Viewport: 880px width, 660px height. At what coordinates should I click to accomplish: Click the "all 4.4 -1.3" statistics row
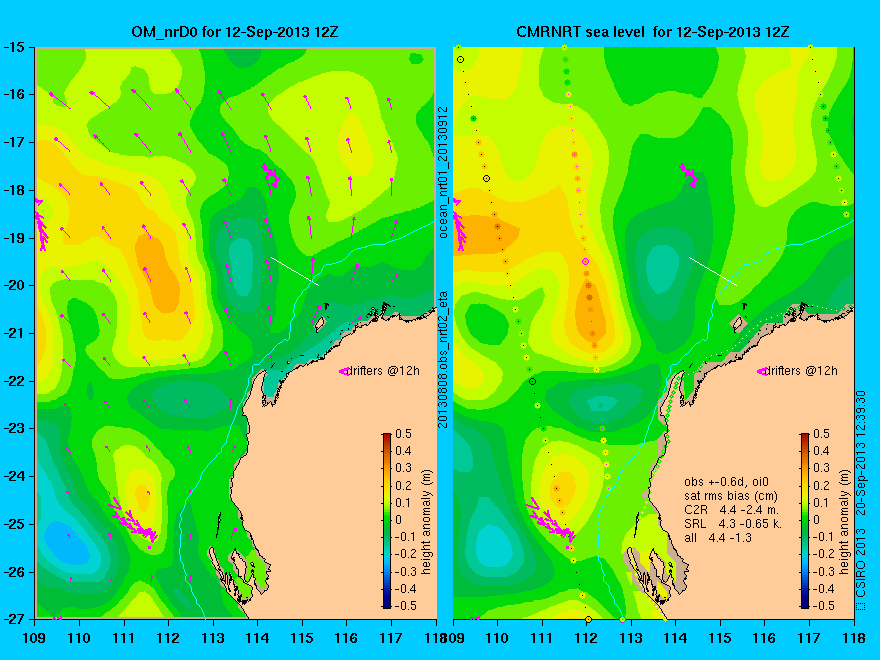tap(718, 538)
